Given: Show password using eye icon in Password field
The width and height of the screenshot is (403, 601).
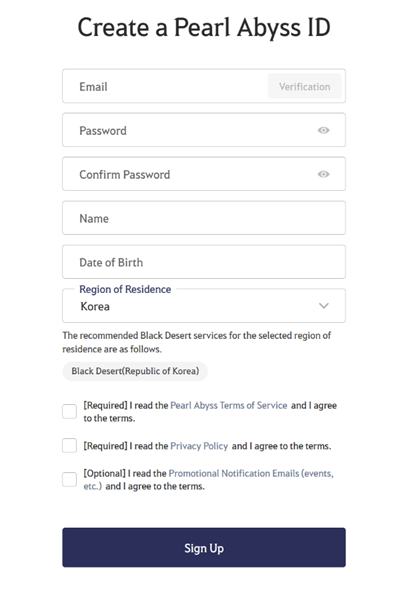Looking at the screenshot, I should pos(323,130).
